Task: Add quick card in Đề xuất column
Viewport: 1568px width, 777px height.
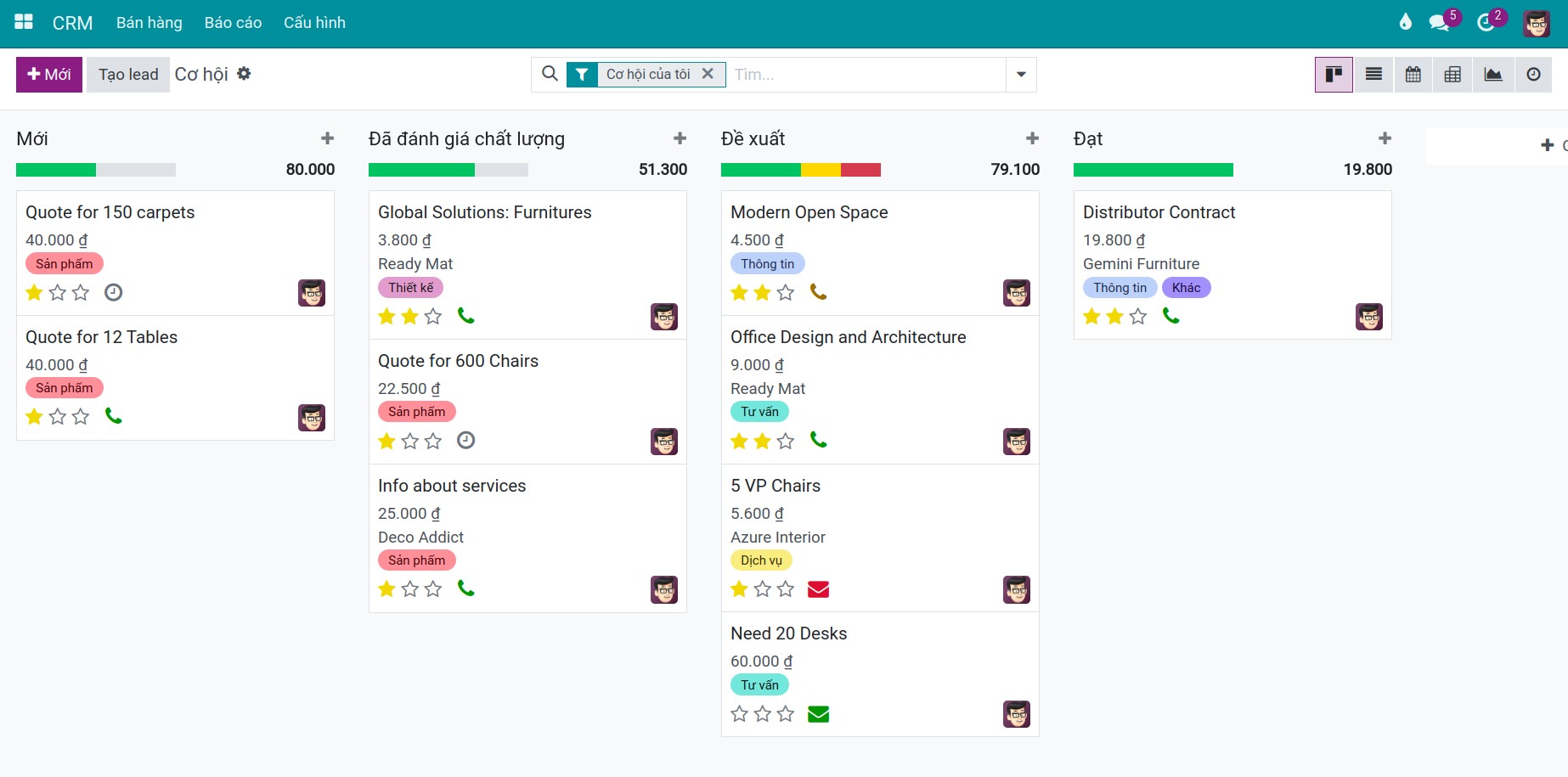Action: 1032,138
